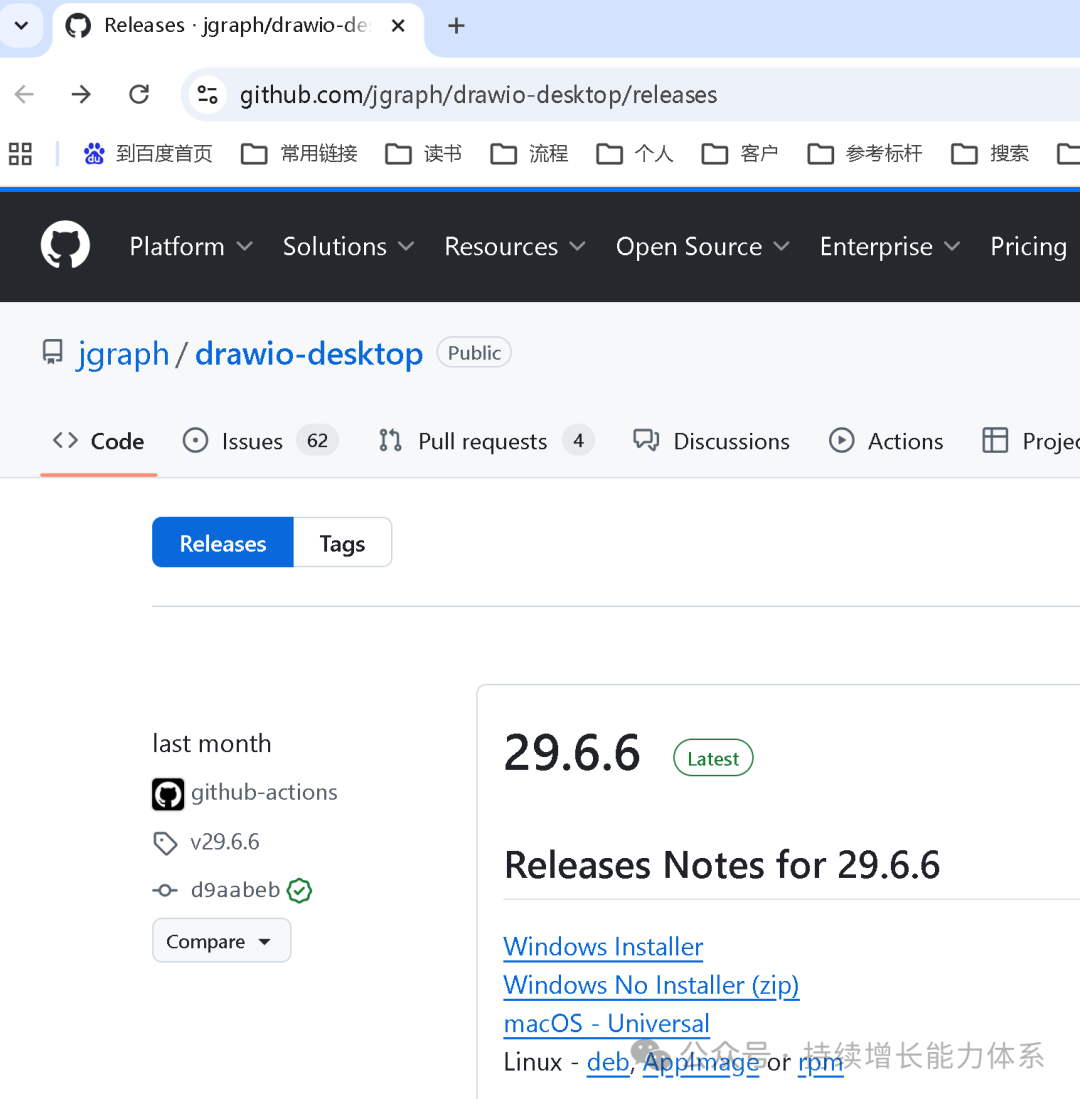Expand the Solutions navigation menu
1080x1099 pixels.
347,247
